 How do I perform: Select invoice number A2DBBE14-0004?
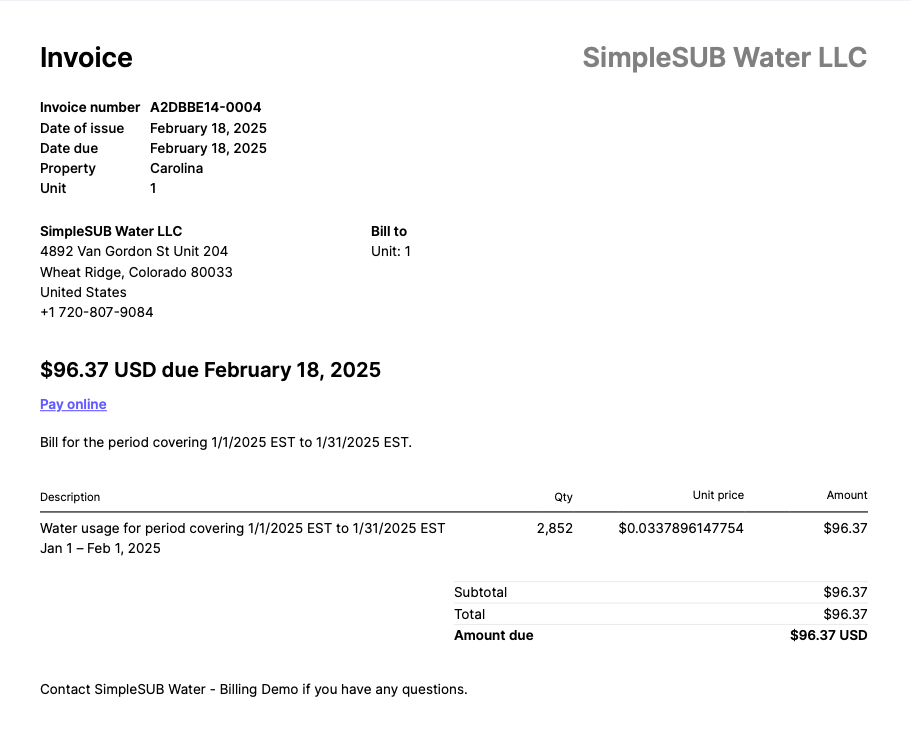206,107
